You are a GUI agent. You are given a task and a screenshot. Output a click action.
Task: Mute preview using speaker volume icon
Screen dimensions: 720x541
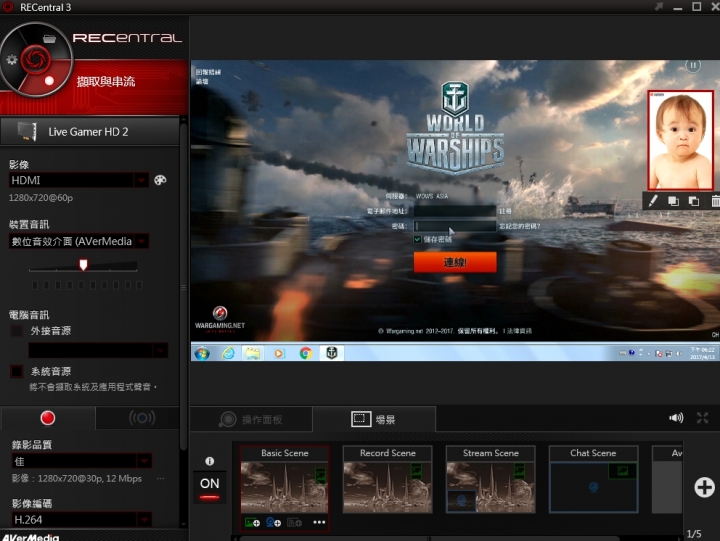click(x=676, y=418)
